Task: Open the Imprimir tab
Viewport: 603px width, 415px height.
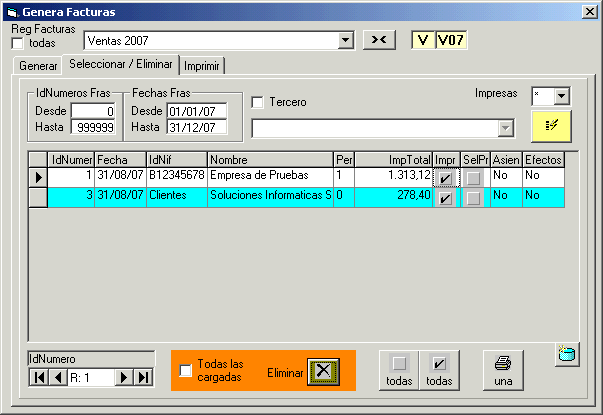Action: 203,65
